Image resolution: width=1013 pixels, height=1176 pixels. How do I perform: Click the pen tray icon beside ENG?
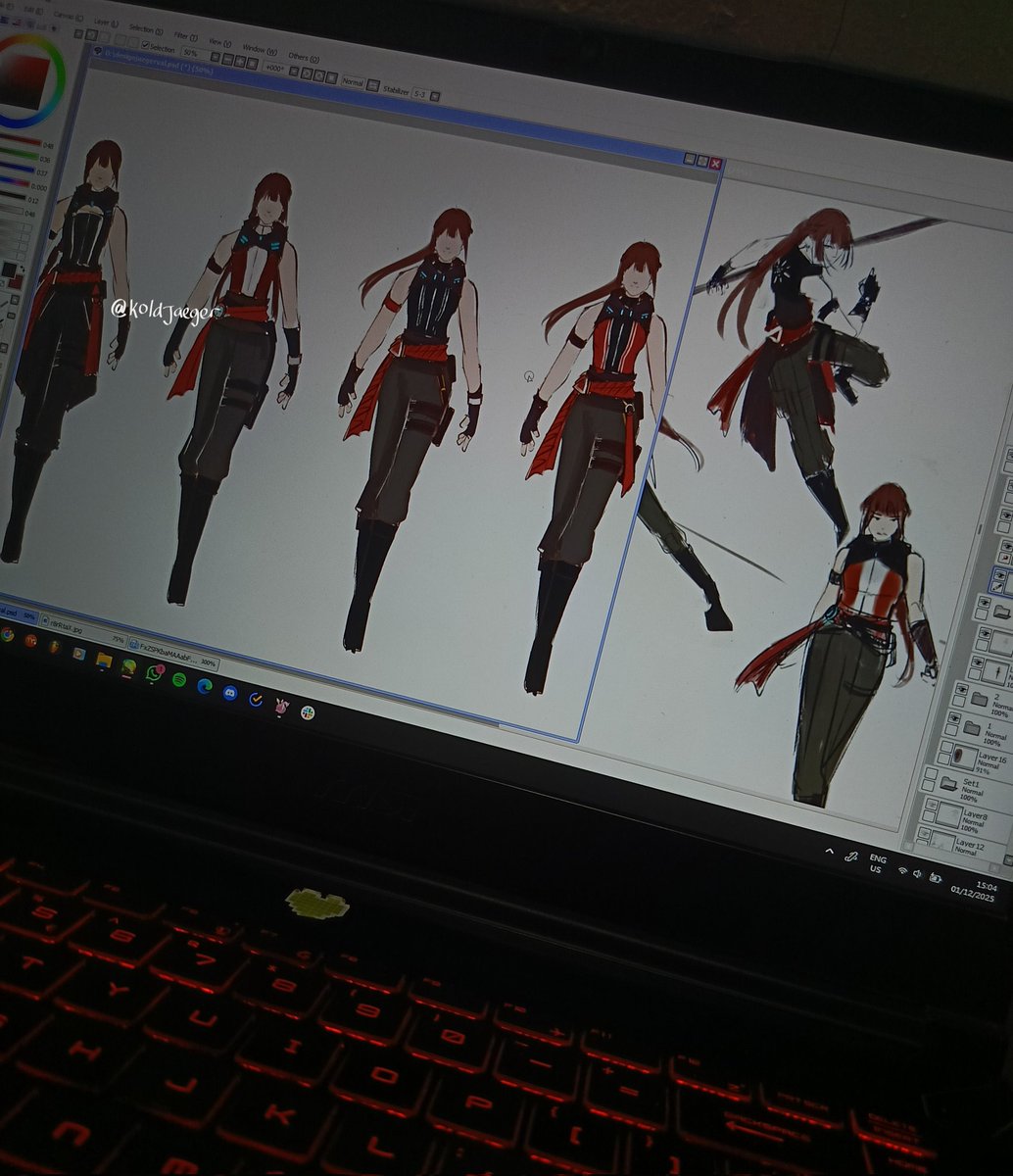(x=851, y=857)
